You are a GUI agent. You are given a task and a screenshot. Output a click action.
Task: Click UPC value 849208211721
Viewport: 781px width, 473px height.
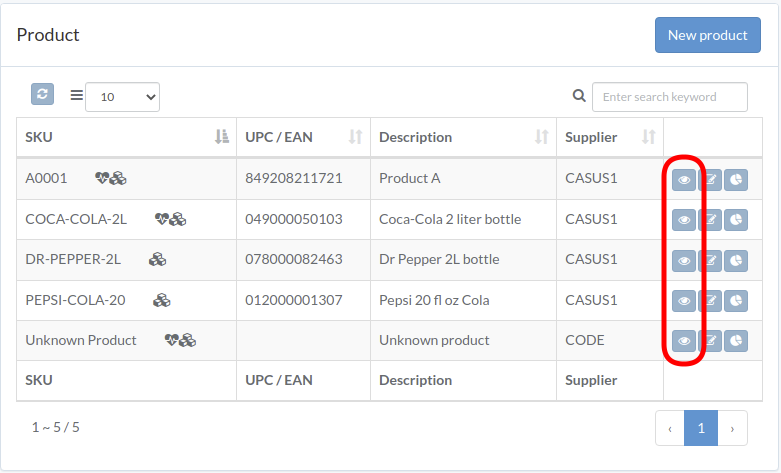point(294,178)
